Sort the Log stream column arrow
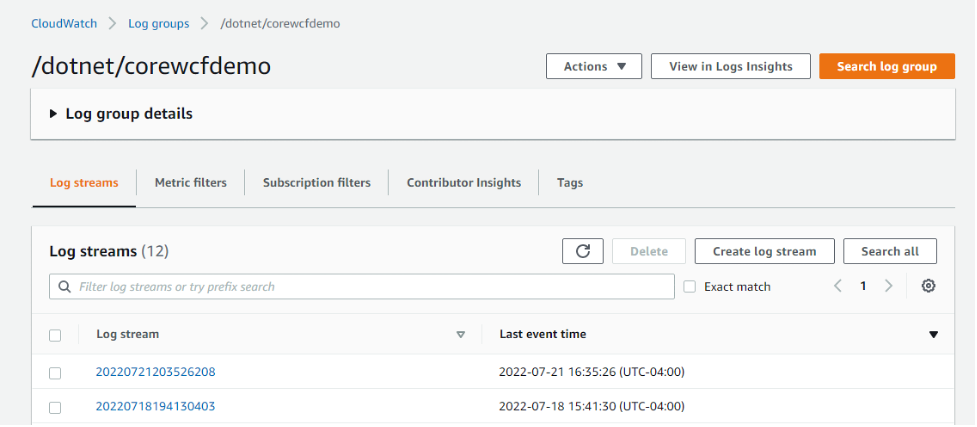Screen dimensions: 977x427 [x=461, y=335]
